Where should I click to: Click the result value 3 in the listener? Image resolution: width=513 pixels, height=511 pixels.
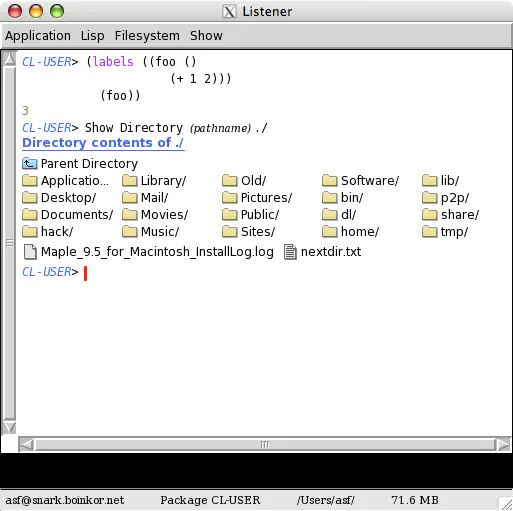25,111
